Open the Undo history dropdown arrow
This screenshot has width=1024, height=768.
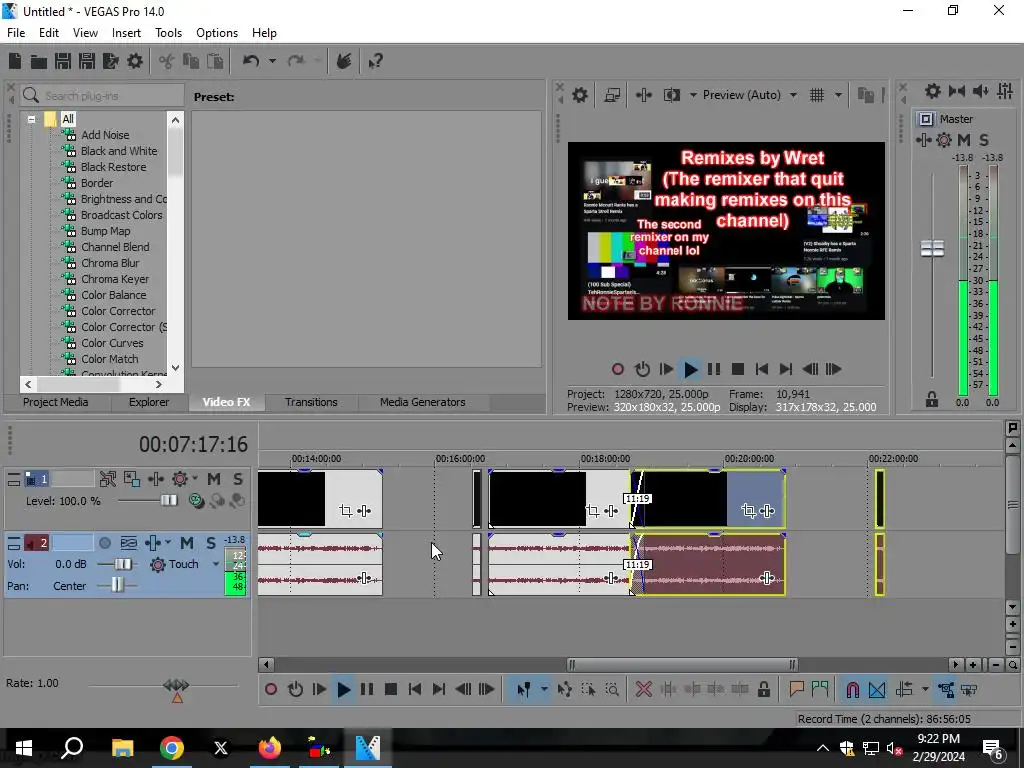[272, 61]
